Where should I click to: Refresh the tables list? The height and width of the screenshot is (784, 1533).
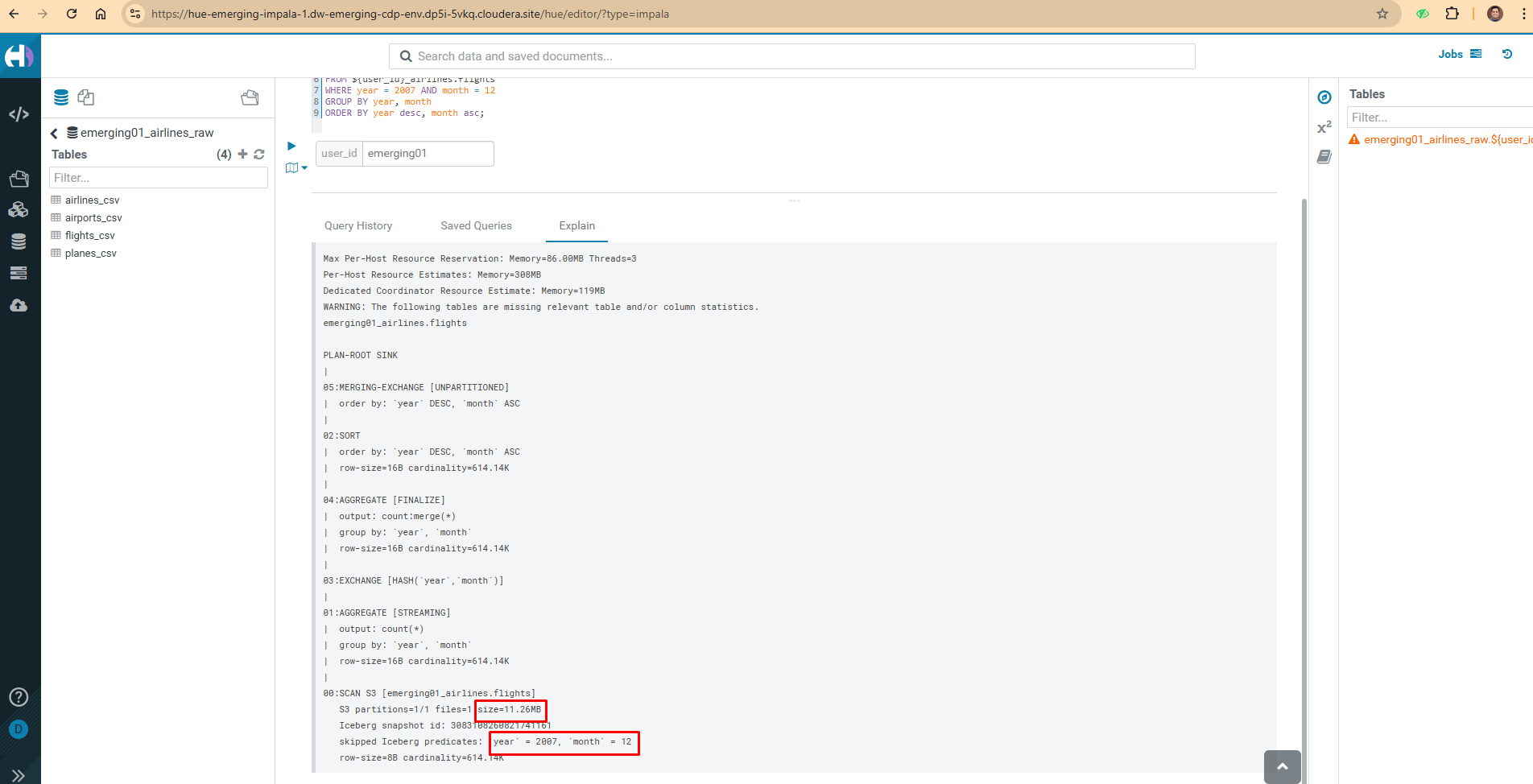259,154
